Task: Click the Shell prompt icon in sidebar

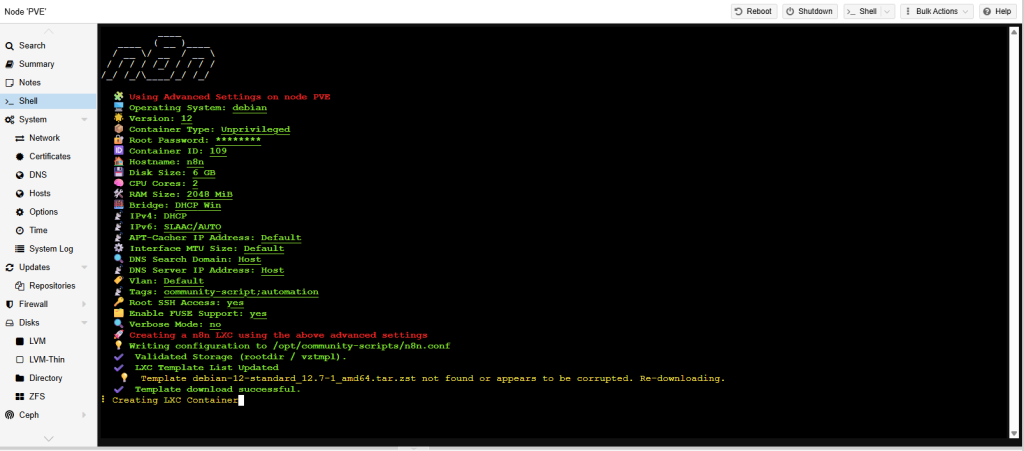Action: (9, 101)
